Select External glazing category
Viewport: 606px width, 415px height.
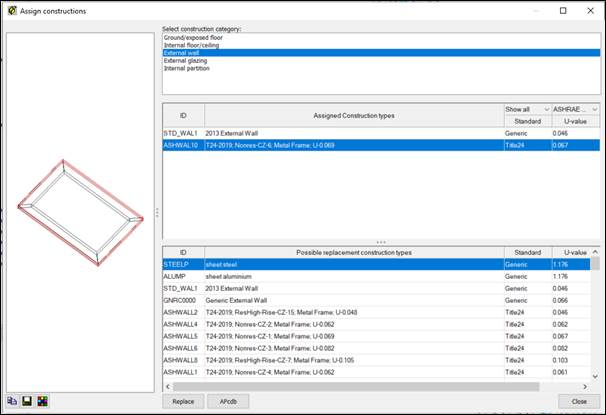point(187,61)
